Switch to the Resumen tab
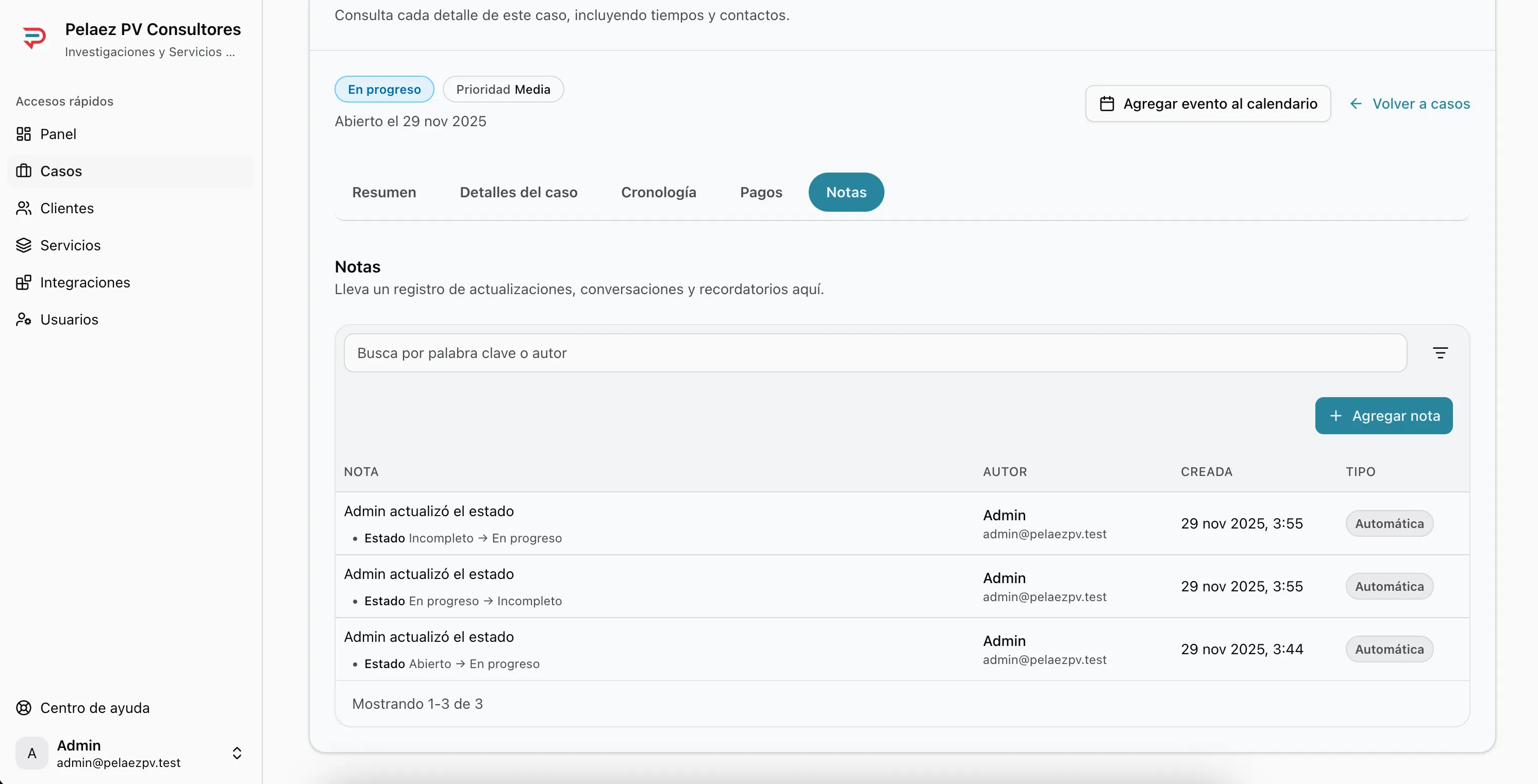Screen dimensions: 1538x784 click(384, 192)
